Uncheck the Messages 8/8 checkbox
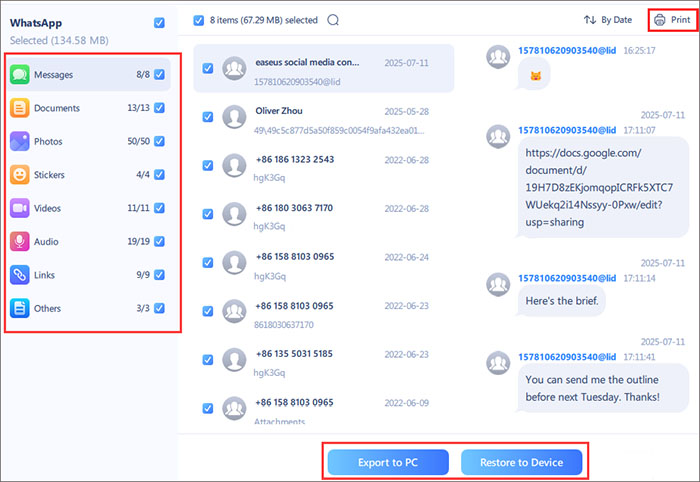Image resolution: width=700 pixels, height=482 pixels. point(159,75)
